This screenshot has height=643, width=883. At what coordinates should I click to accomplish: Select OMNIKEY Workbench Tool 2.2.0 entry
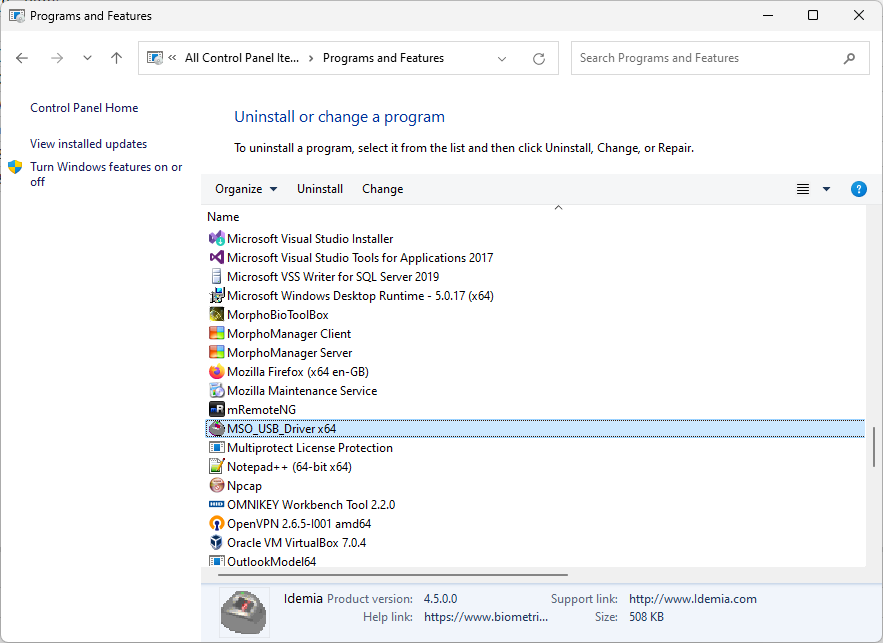(x=311, y=504)
